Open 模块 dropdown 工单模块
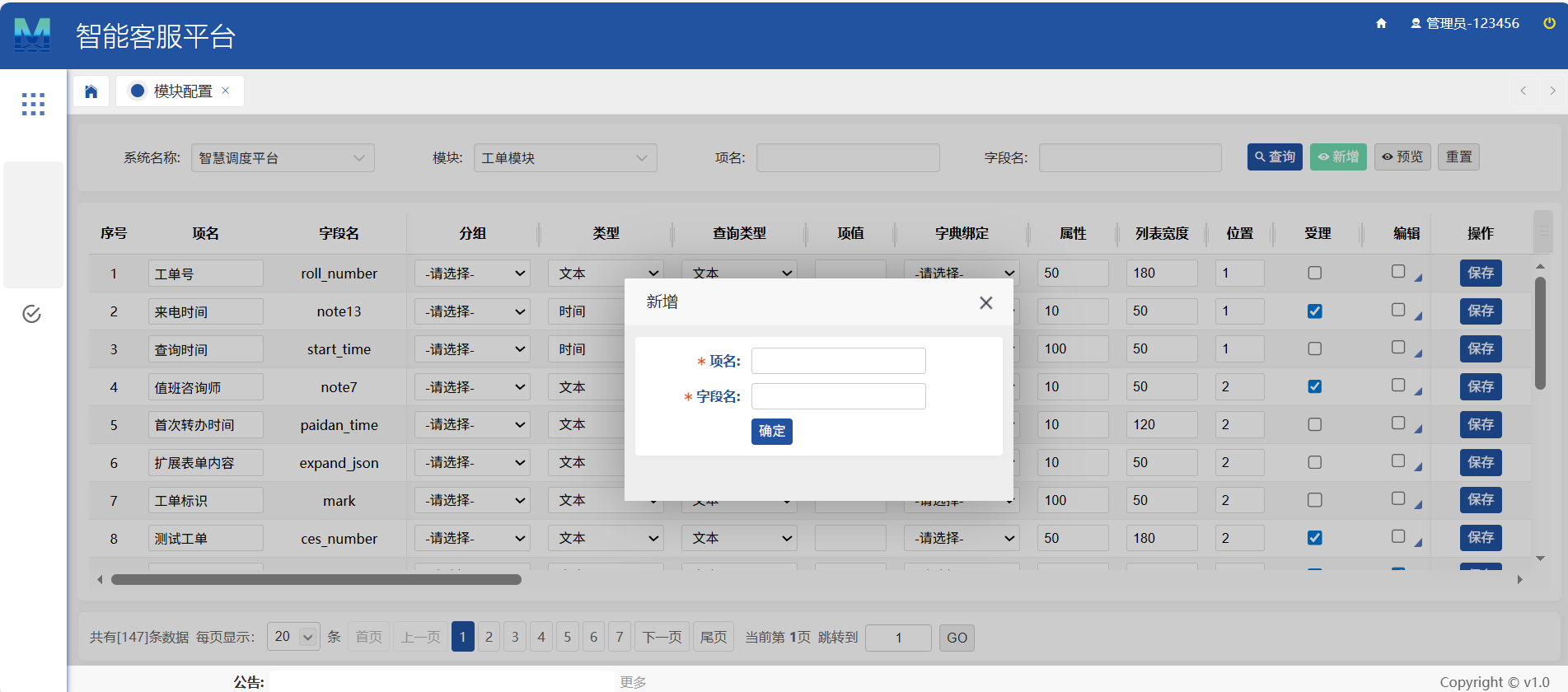Image resolution: width=1568 pixels, height=692 pixels. point(565,157)
